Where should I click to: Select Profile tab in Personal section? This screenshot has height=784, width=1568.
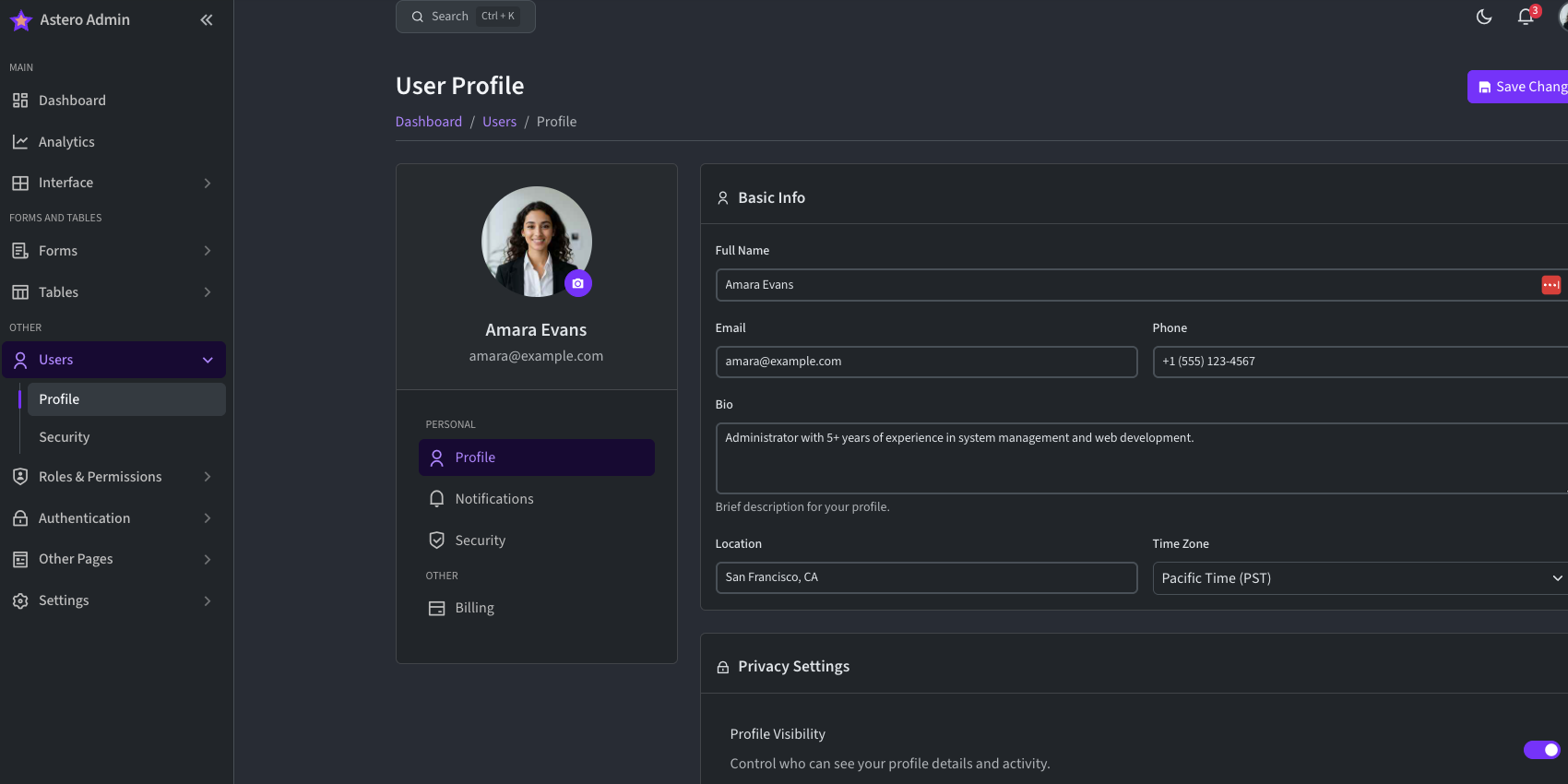coord(537,457)
